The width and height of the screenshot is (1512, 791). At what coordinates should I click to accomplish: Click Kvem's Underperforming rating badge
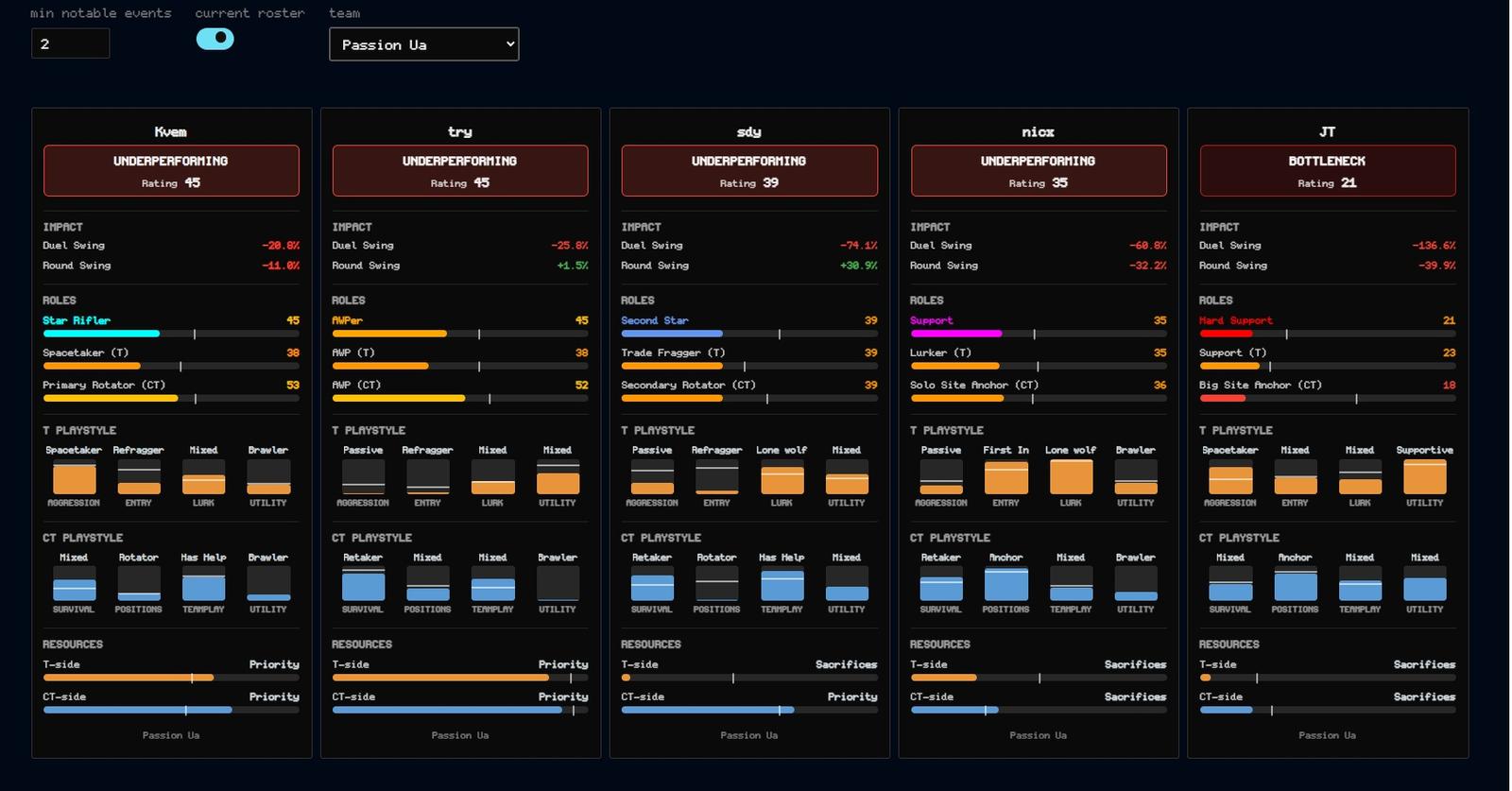click(171, 171)
